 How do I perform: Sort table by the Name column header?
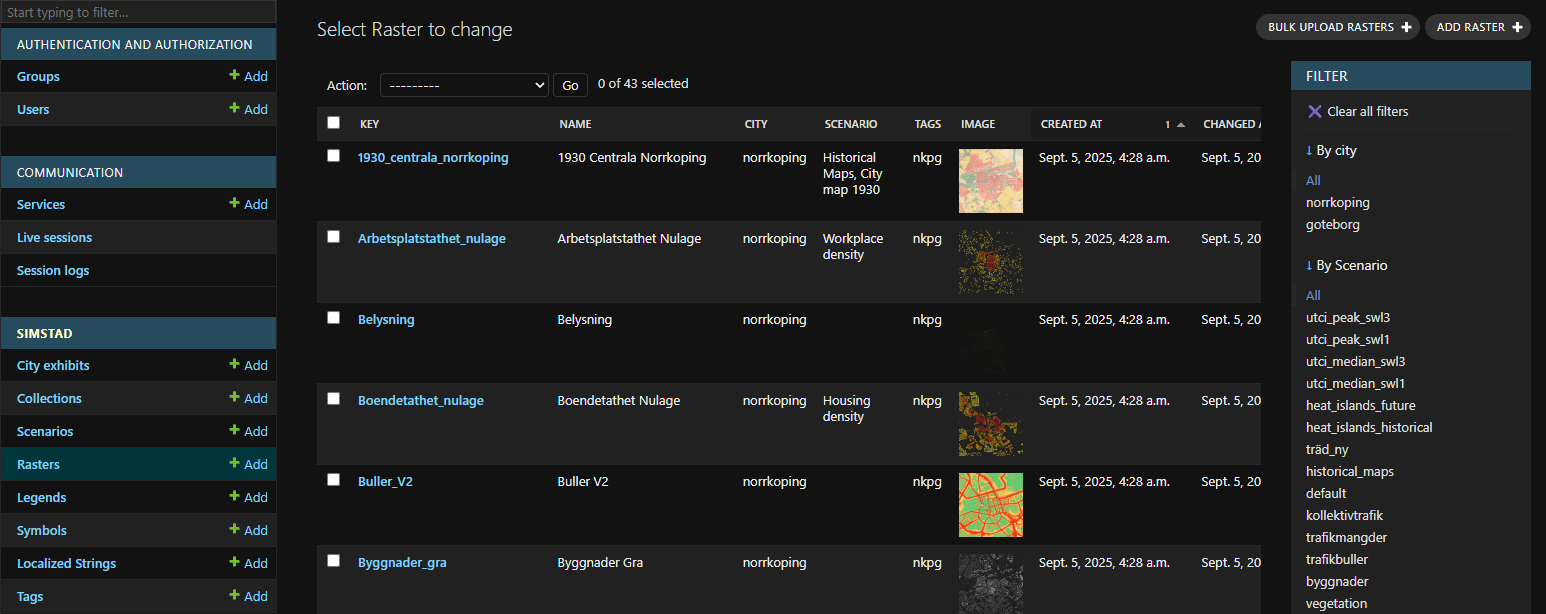click(x=575, y=124)
